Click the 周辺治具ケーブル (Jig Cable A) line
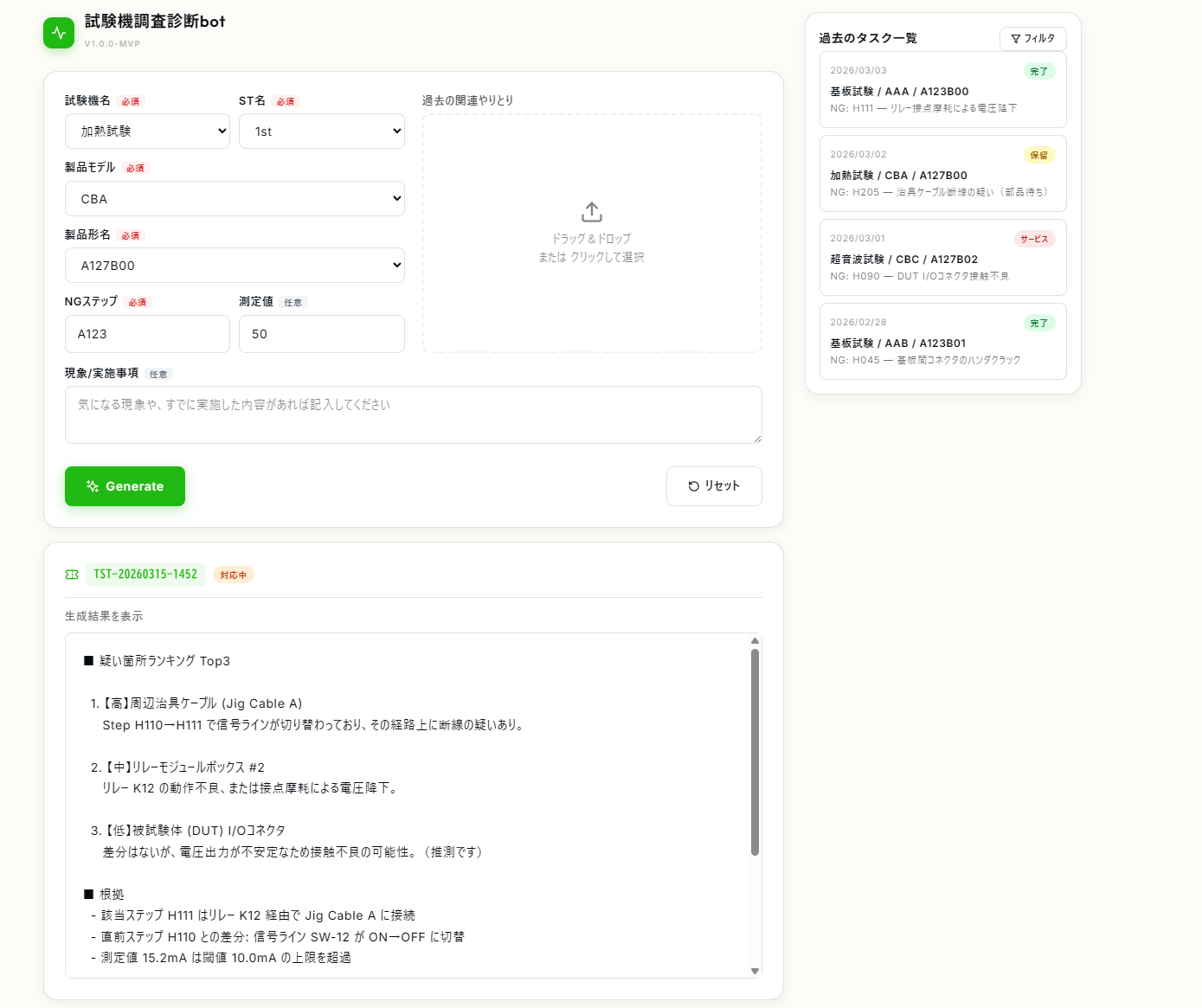 click(196, 703)
